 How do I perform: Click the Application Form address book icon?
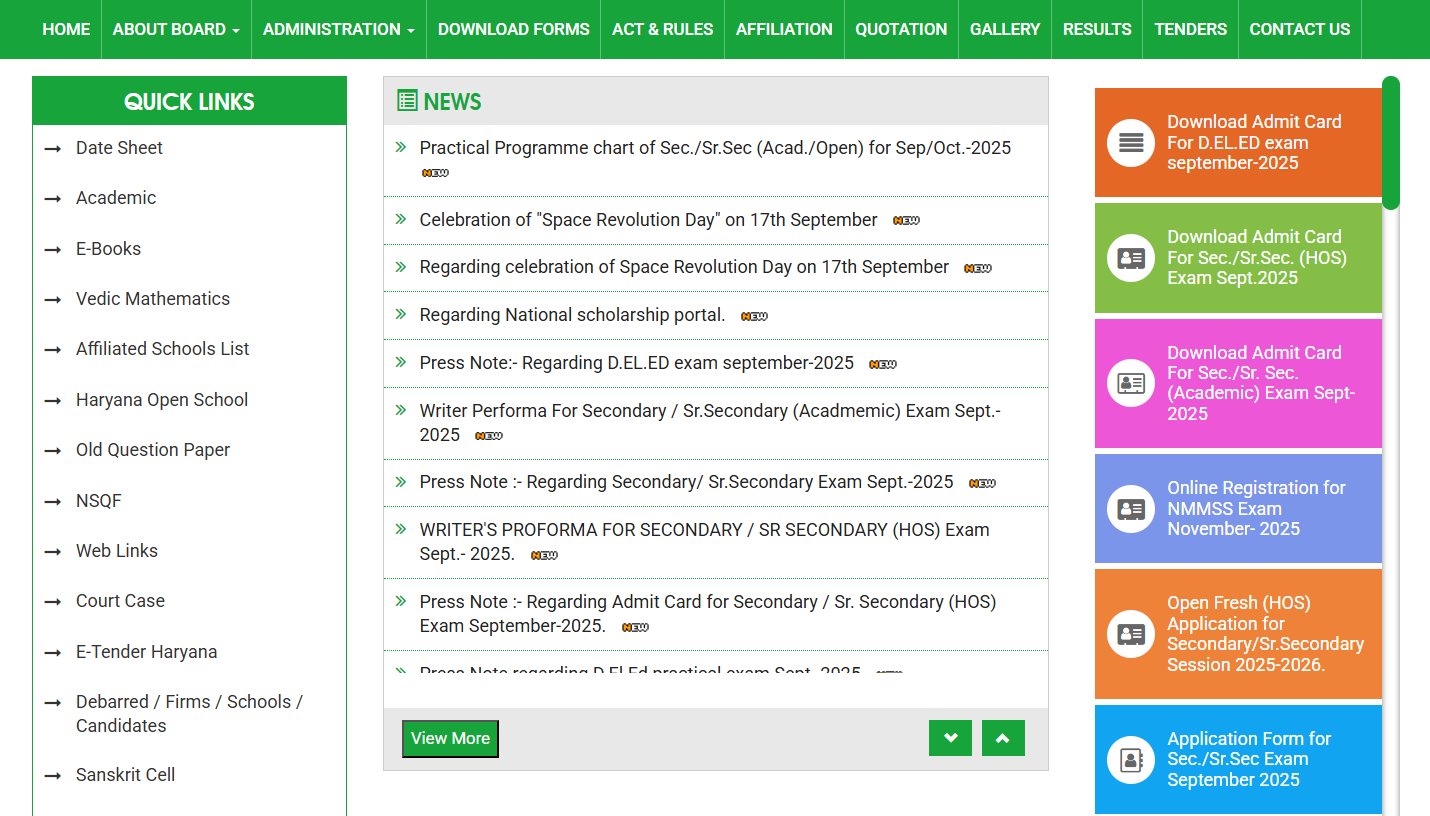point(1131,760)
